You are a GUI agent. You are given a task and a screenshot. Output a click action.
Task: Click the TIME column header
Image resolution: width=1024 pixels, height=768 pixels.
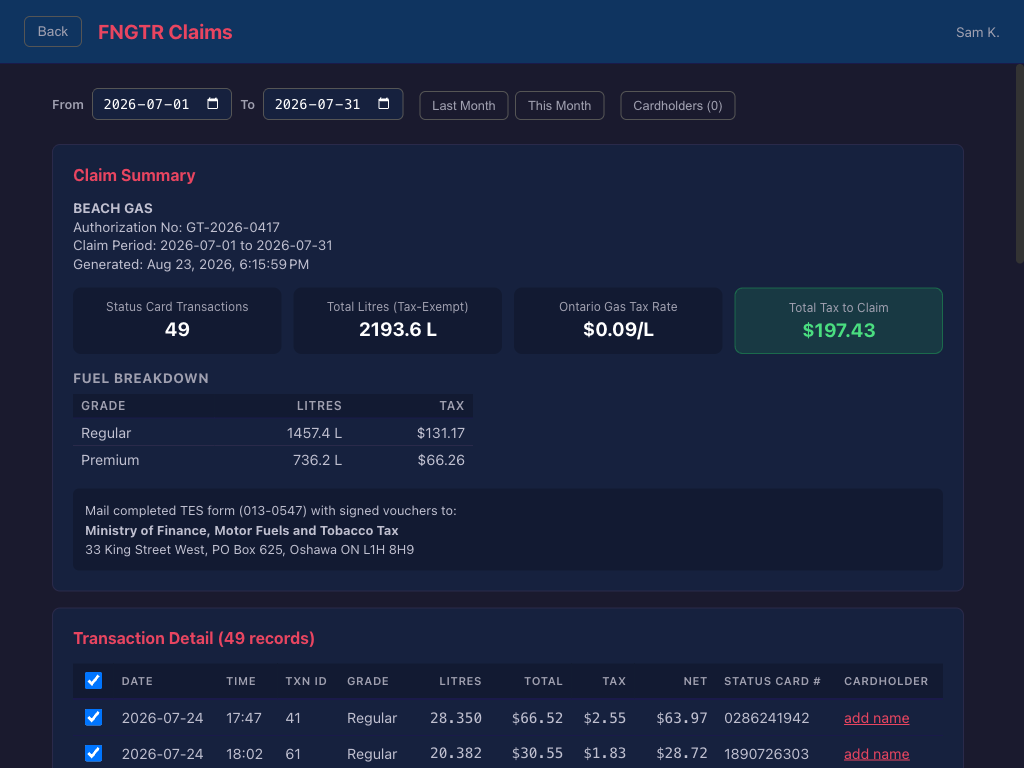(241, 681)
